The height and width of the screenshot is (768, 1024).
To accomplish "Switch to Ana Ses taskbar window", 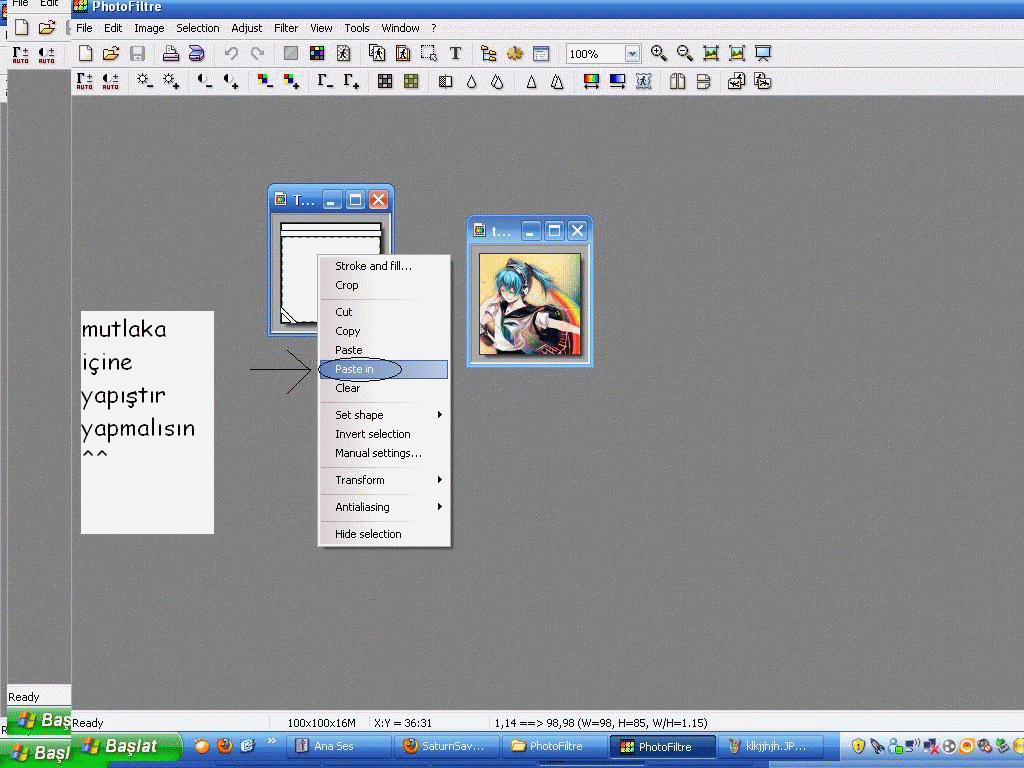I will tap(337, 746).
